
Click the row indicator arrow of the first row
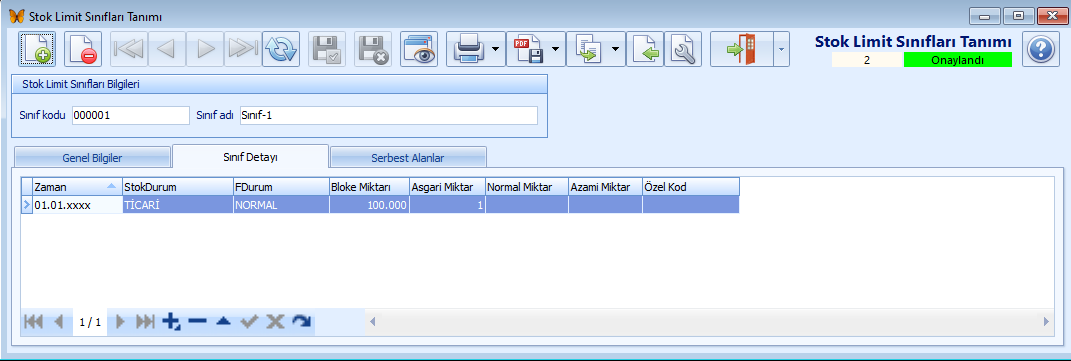(27, 205)
